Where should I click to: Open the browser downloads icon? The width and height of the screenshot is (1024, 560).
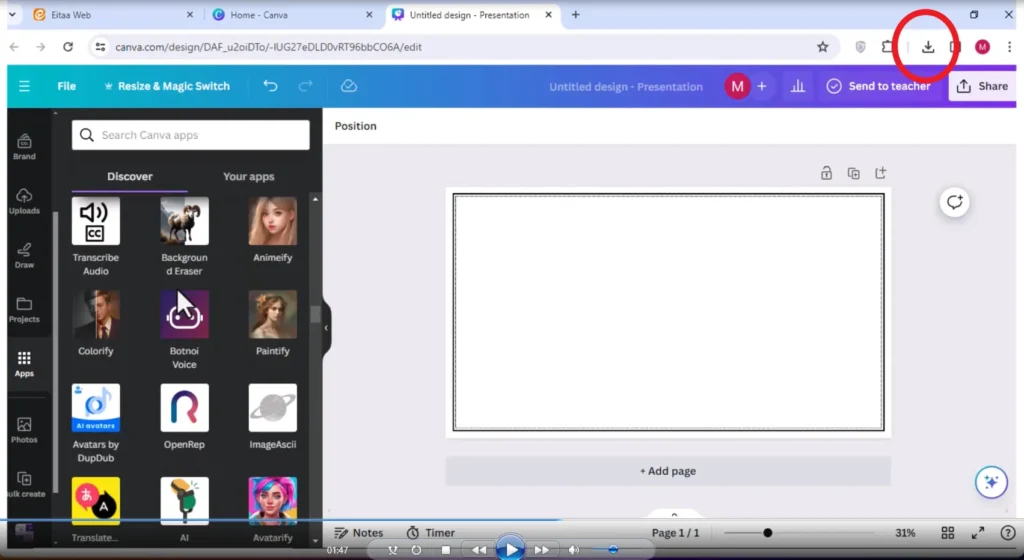[x=927, y=47]
